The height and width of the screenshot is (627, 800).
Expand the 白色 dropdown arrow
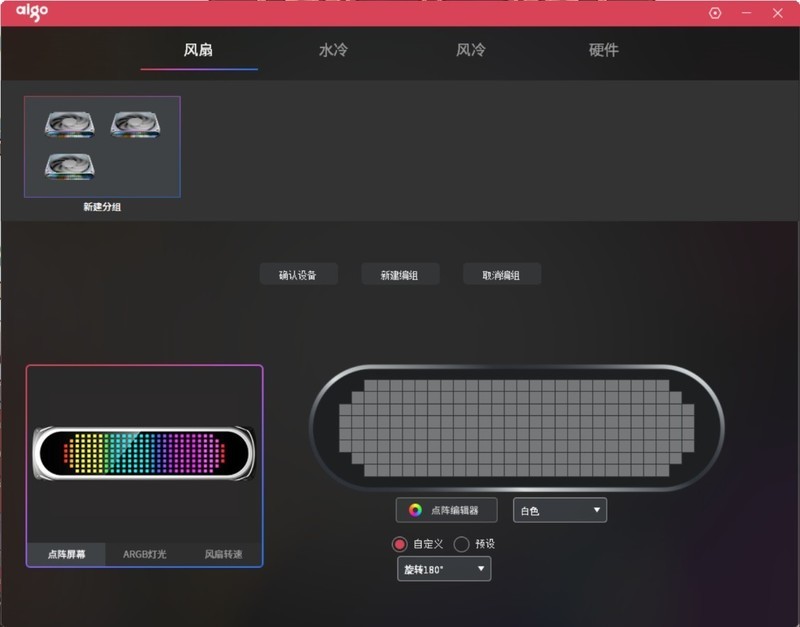point(598,510)
